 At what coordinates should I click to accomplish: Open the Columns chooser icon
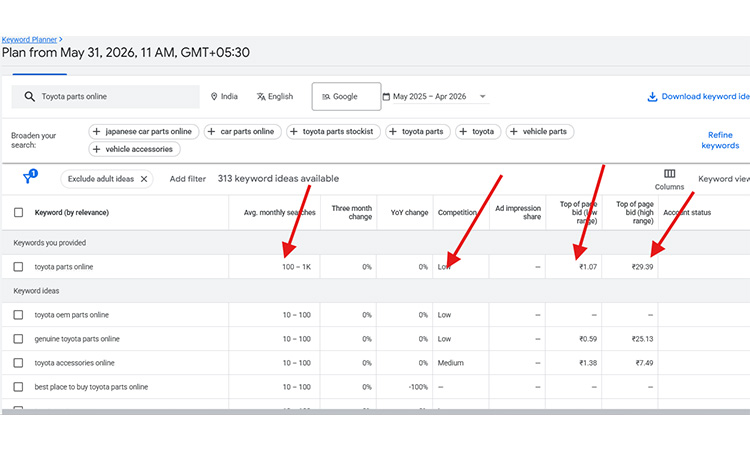pyautogui.click(x=669, y=174)
